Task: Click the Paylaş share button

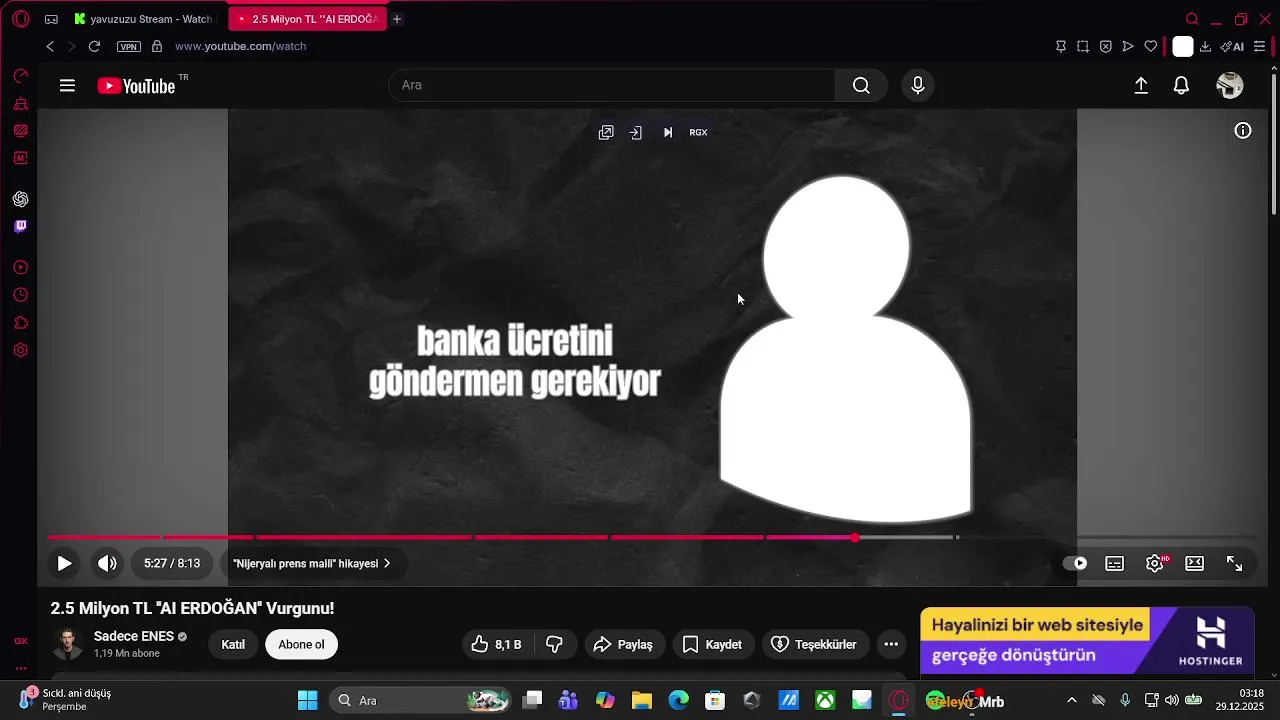Action: point(623,644)
